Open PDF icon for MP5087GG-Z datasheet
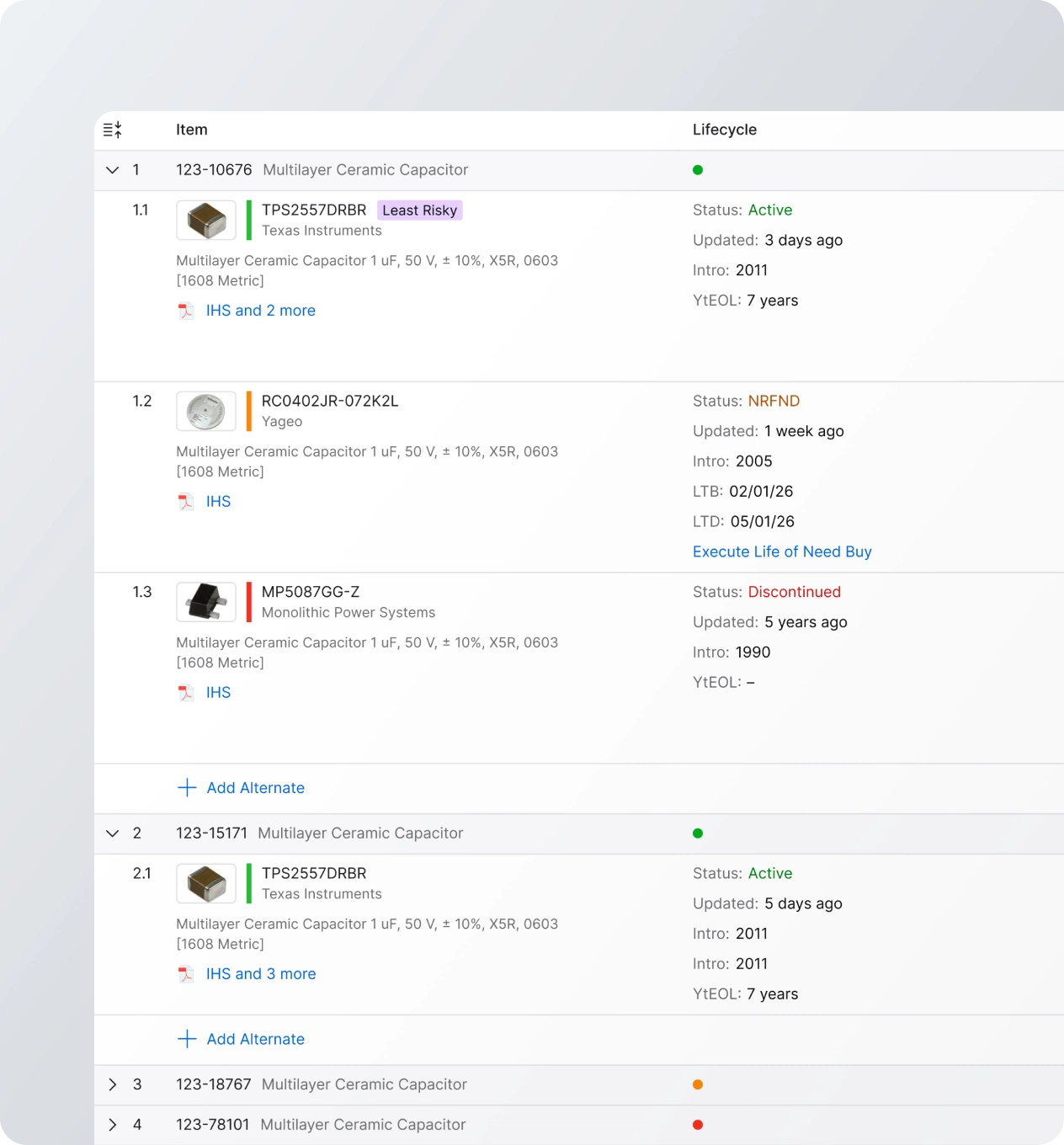The height and width of the screenshot is (1145, 1064). tap(186, 693)
